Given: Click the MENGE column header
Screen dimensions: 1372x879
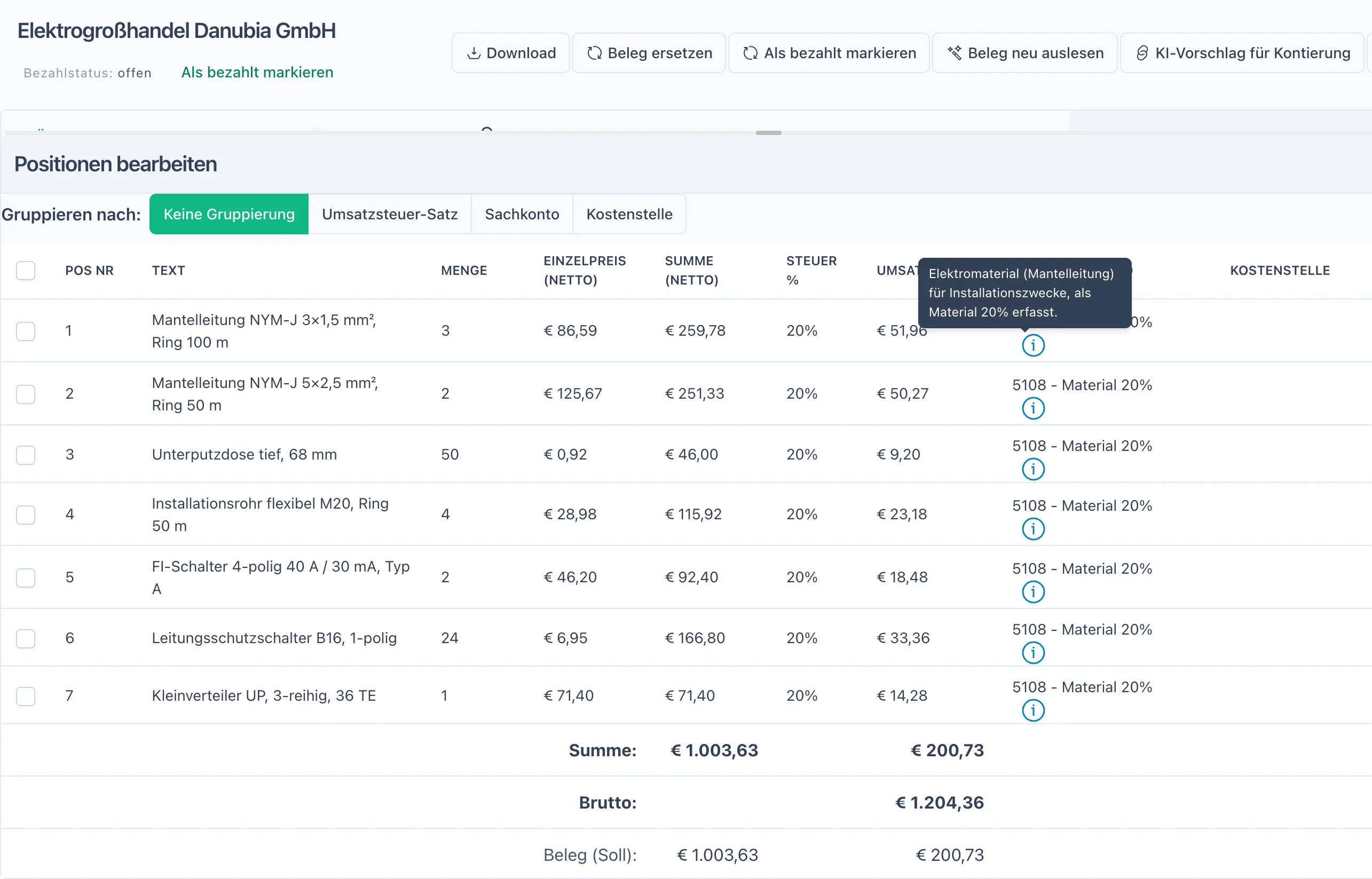Looking at the screenshot, I should [463, 271].
